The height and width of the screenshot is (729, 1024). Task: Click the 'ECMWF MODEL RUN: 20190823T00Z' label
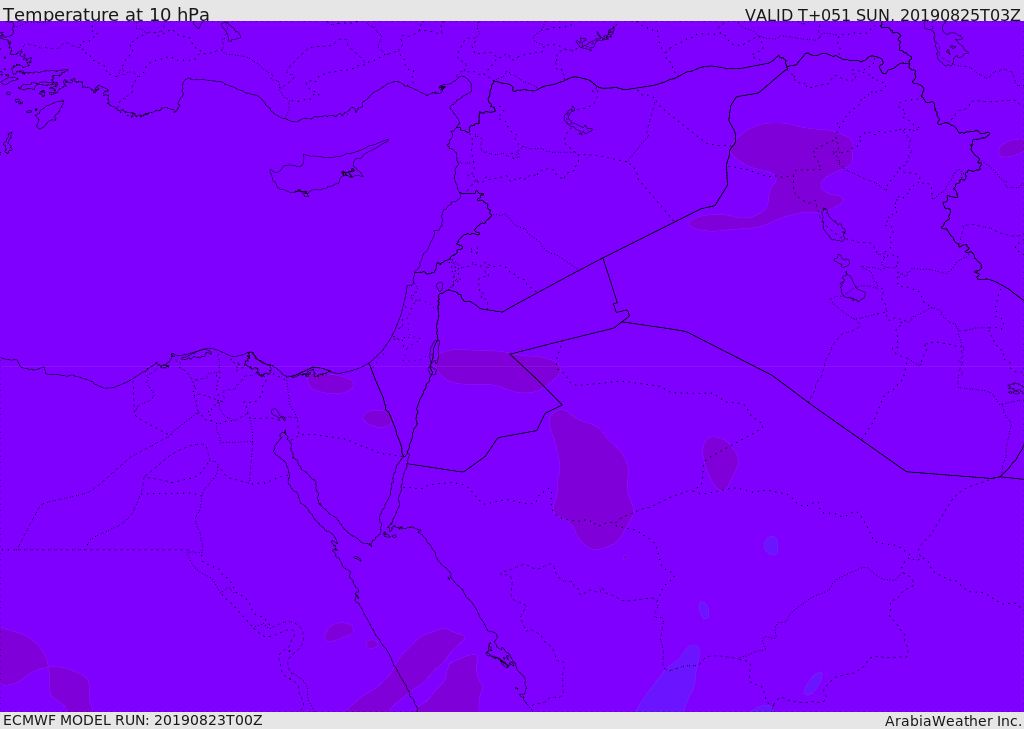click(133, 720)
